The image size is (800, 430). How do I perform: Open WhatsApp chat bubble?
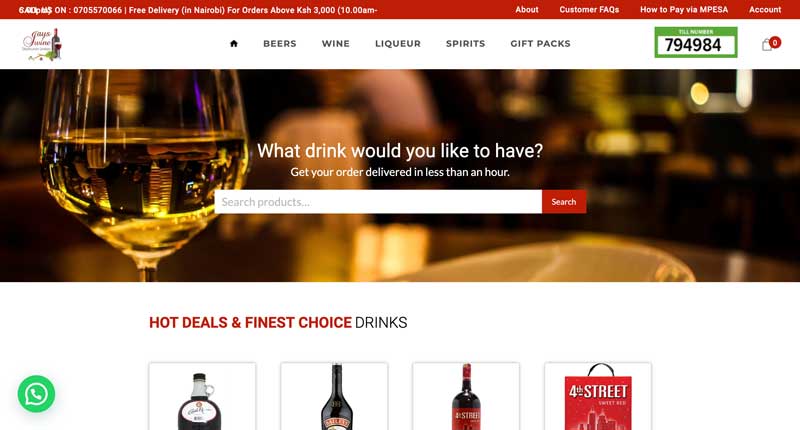pyautogui.click(x=36, y=394)
